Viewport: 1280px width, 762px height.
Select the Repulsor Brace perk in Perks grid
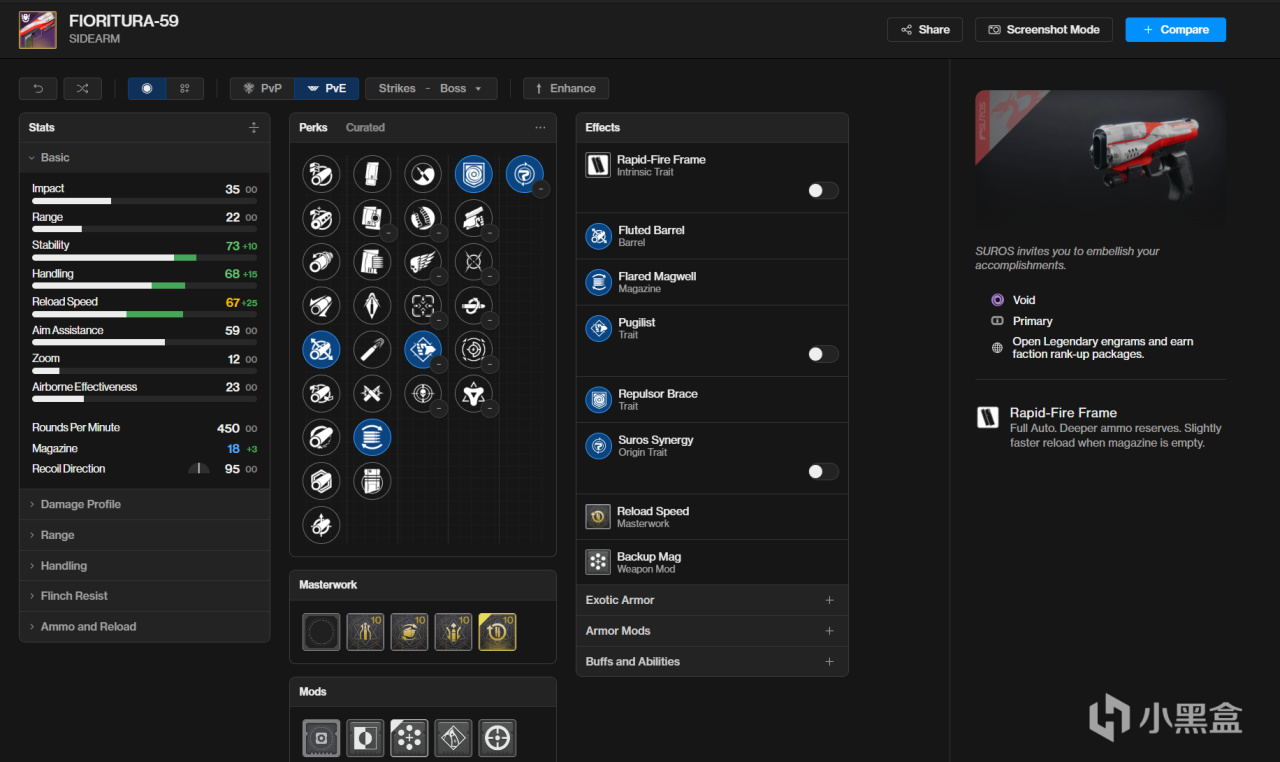[473, 173]
